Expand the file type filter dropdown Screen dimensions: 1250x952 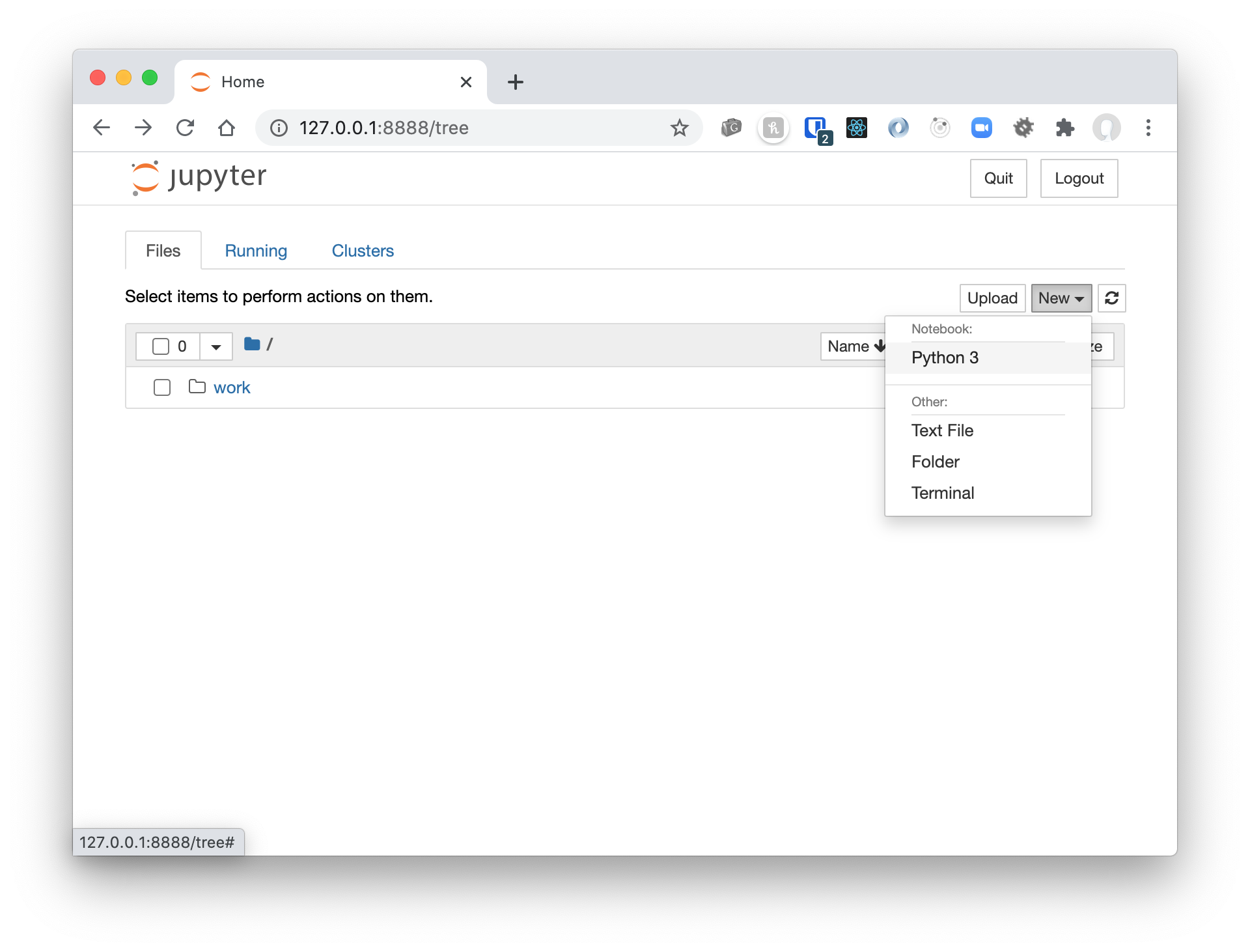click(x=215, y=346)
